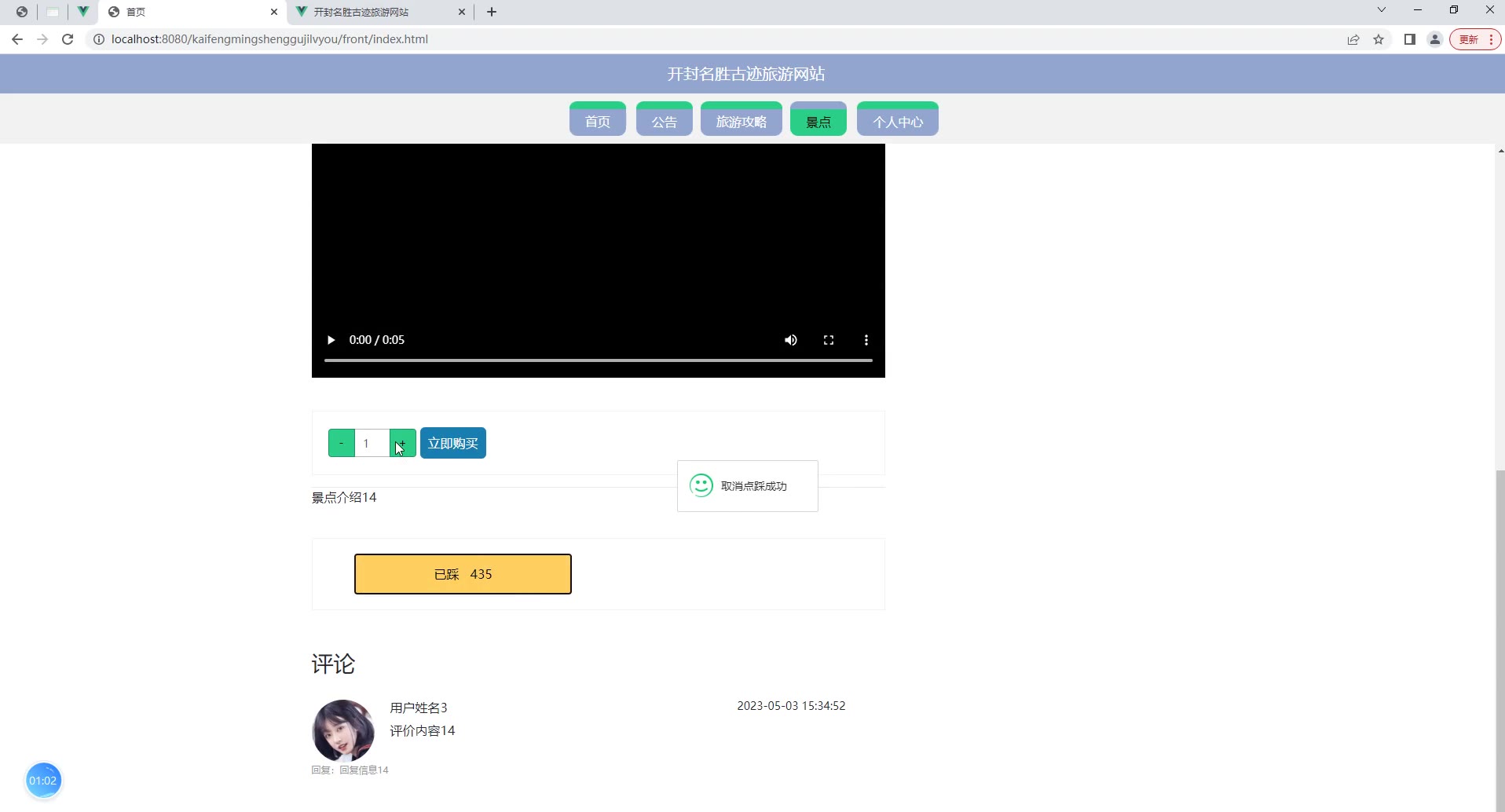Viewport: 1505px width, 812px height.
Task: Open 旅游攻略 navigation menu
Action: click(x=742, y=119)
